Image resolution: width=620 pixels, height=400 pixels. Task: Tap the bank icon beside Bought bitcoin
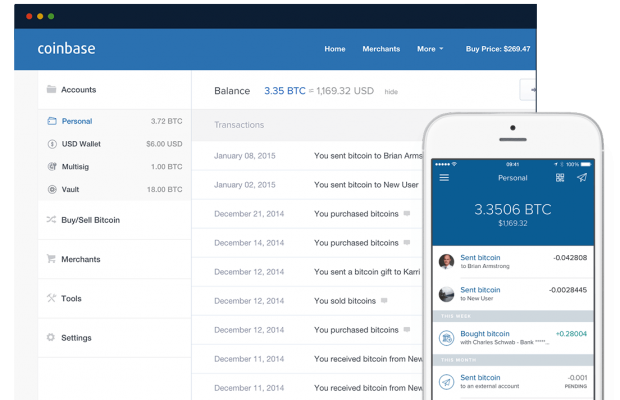tap(446, 338)
